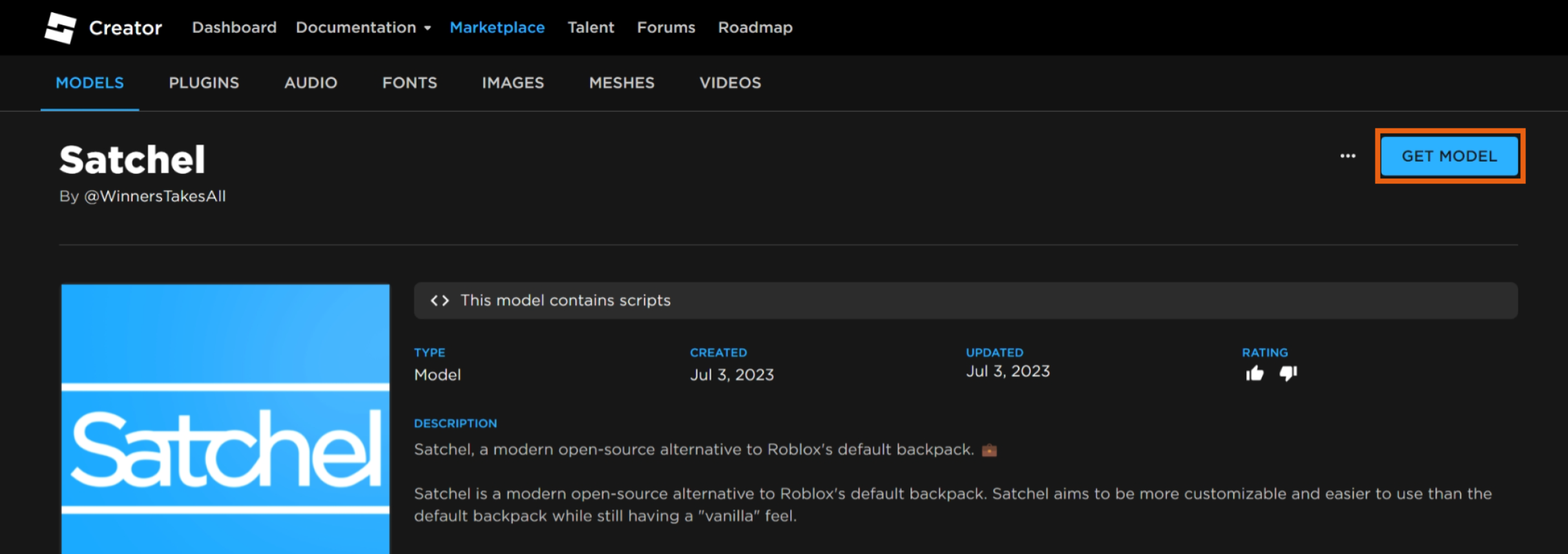Image resolution: width=1568 pixels, height=554 pixels.
Task: Click the Satchel model title
Action: (x=132, y=159)
